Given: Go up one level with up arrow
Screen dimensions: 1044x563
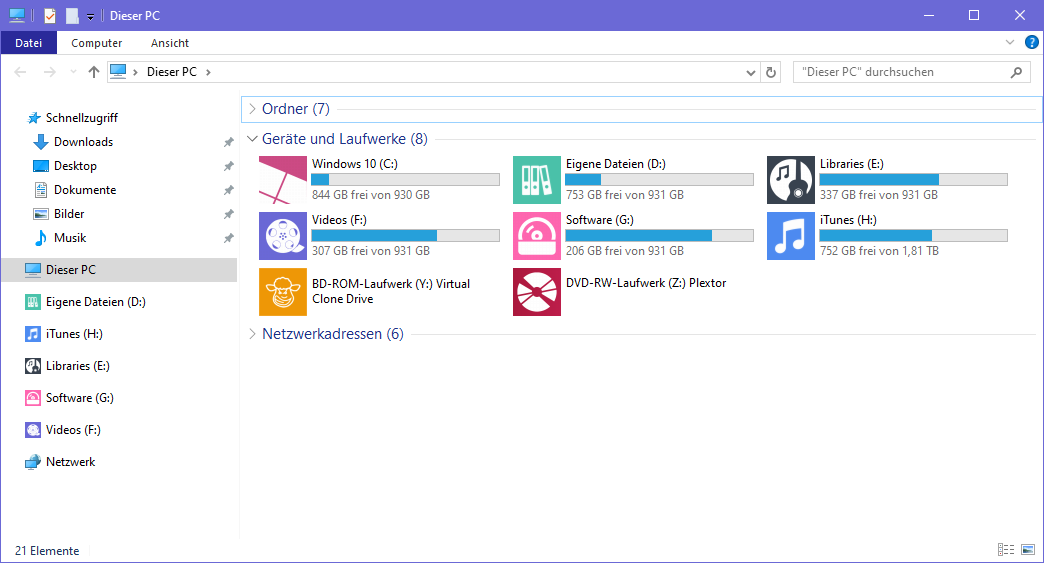Looking at the screenshot, I should [x=93, y=72].
